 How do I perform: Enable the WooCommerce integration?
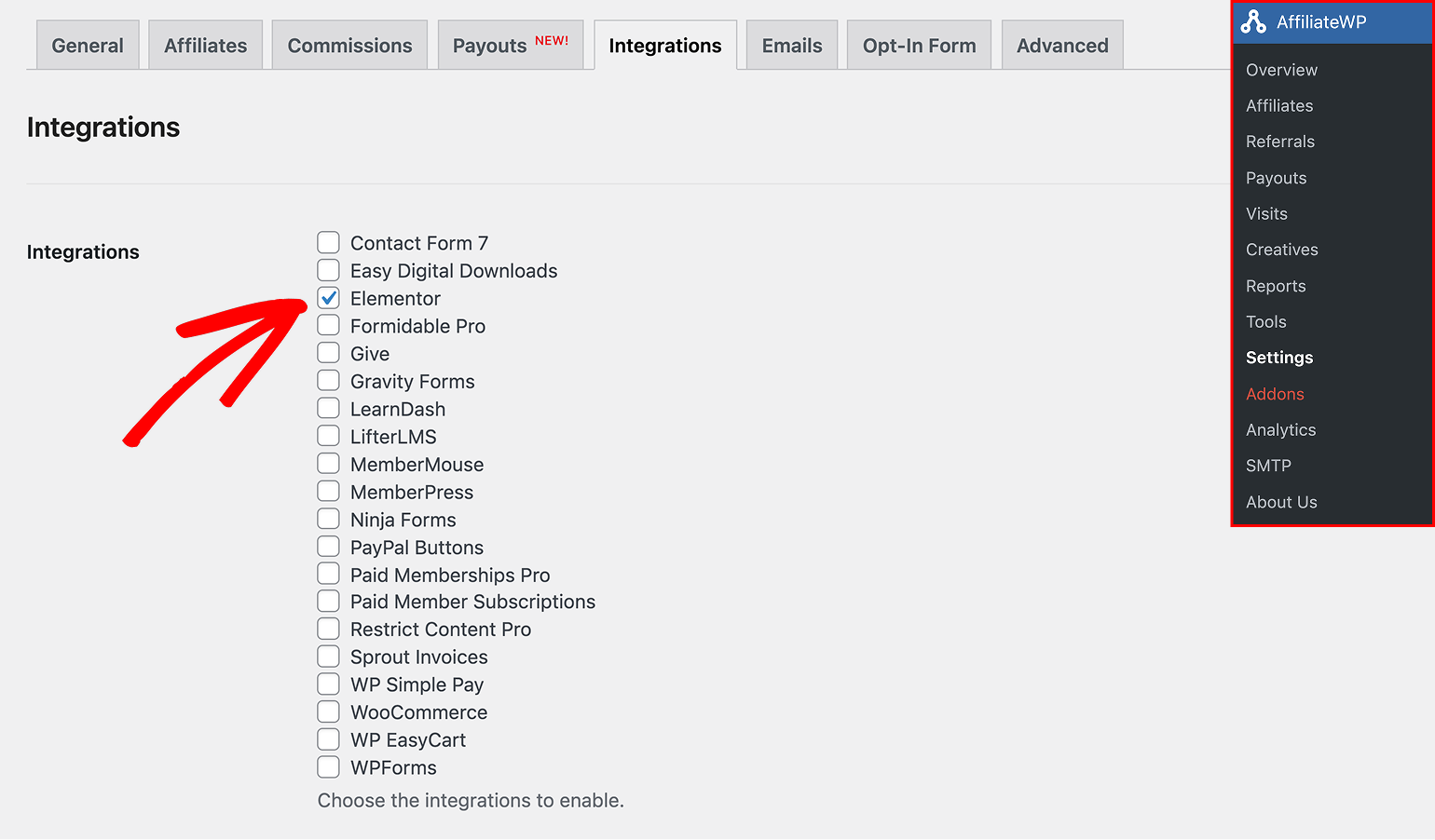tap(328, 711)
